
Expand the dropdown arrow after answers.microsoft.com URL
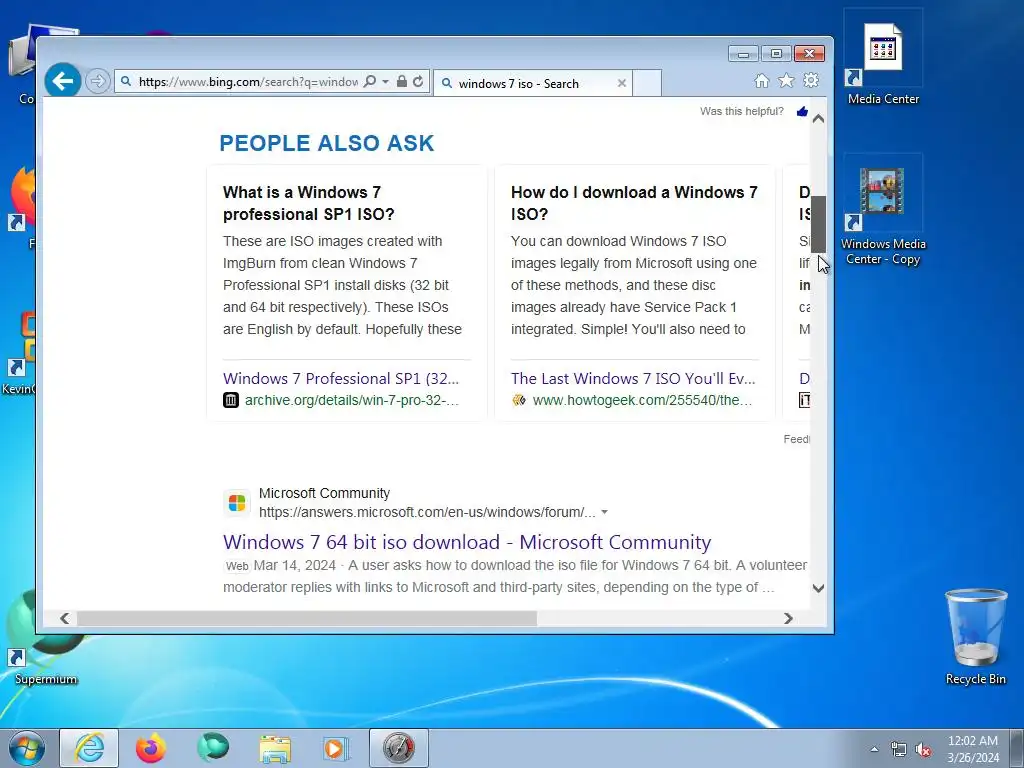point(605,512)
